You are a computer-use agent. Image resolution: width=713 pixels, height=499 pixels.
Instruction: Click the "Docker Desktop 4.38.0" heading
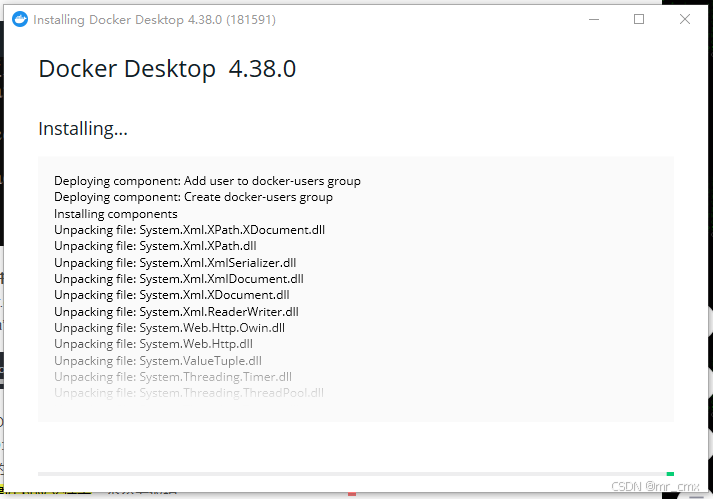tap(167, 69)
